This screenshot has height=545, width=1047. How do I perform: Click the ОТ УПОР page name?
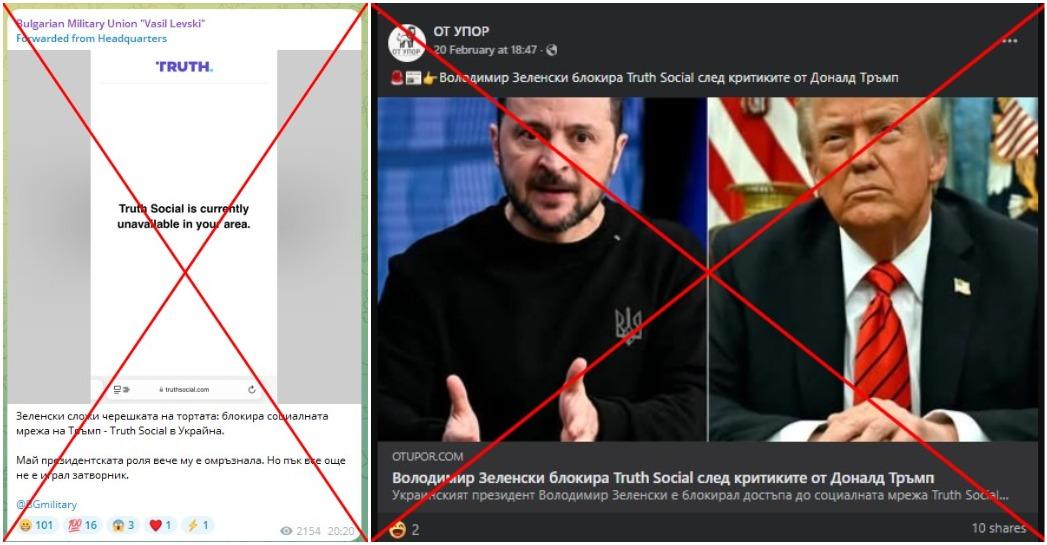coord(461,31)
